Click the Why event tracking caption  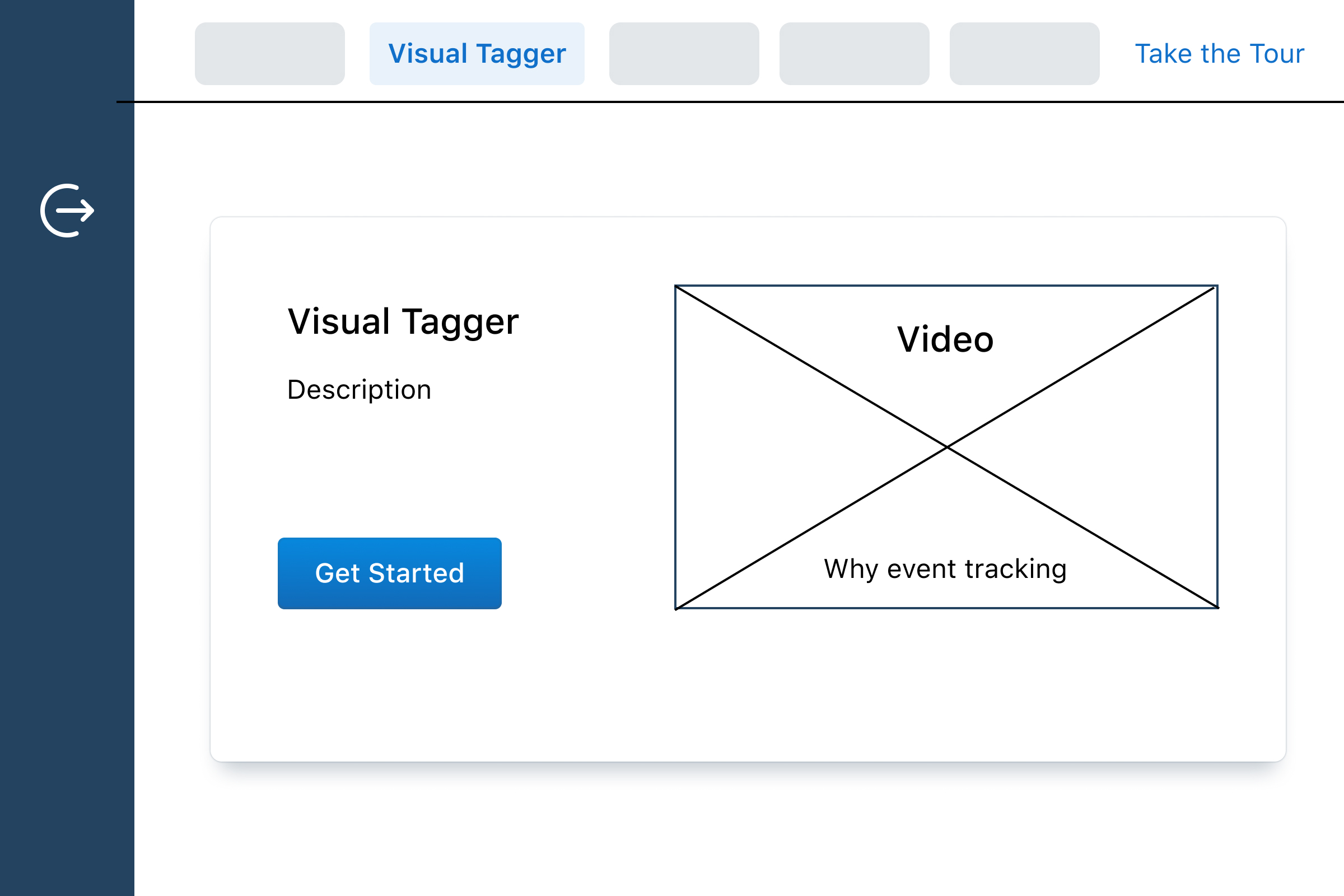945,569
